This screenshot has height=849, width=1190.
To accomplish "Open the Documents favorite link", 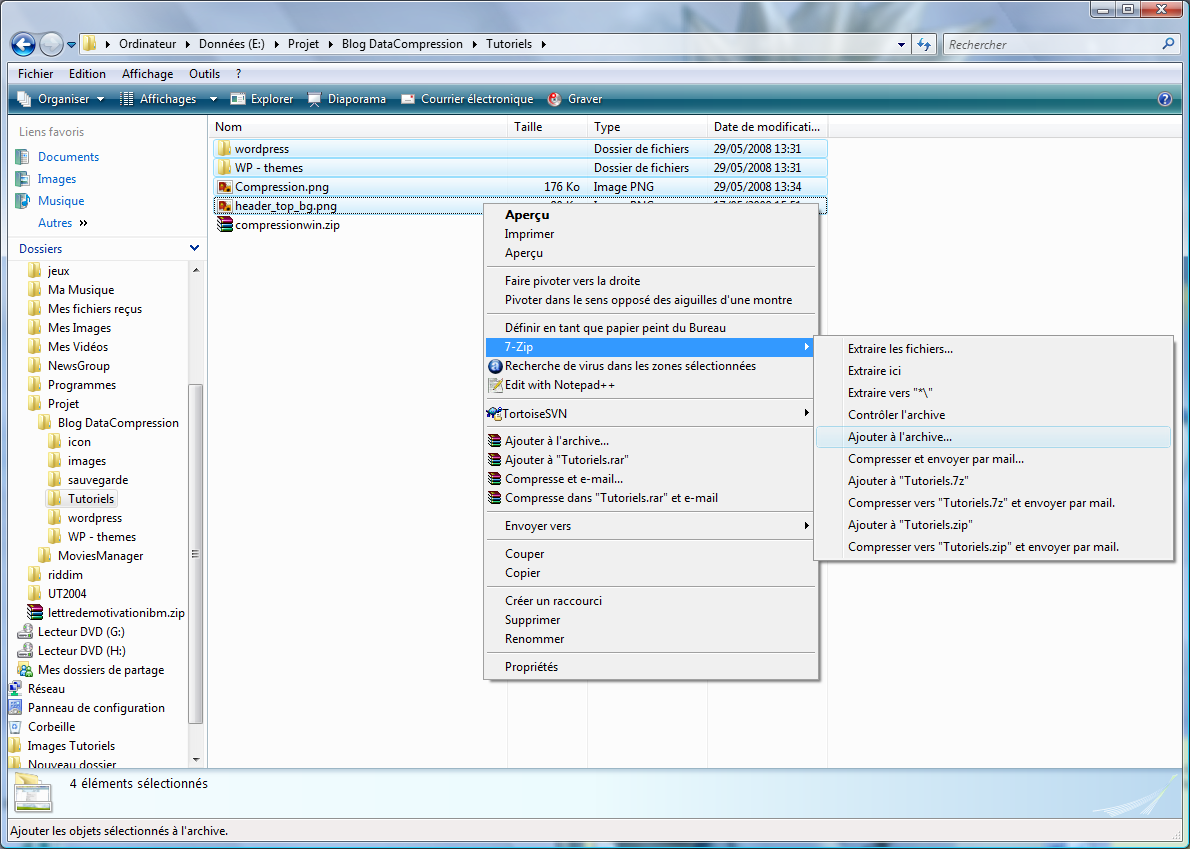I will click(x=68, y=157).
